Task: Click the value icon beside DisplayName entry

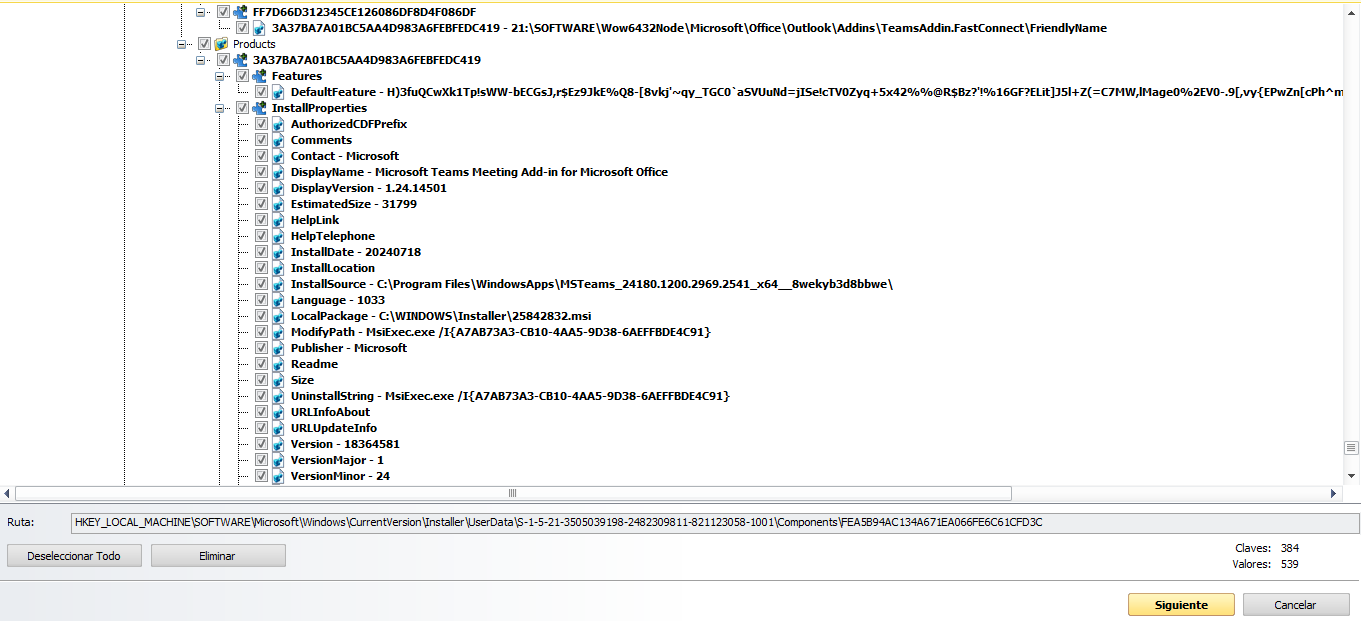Action: (x=279, y=172)
